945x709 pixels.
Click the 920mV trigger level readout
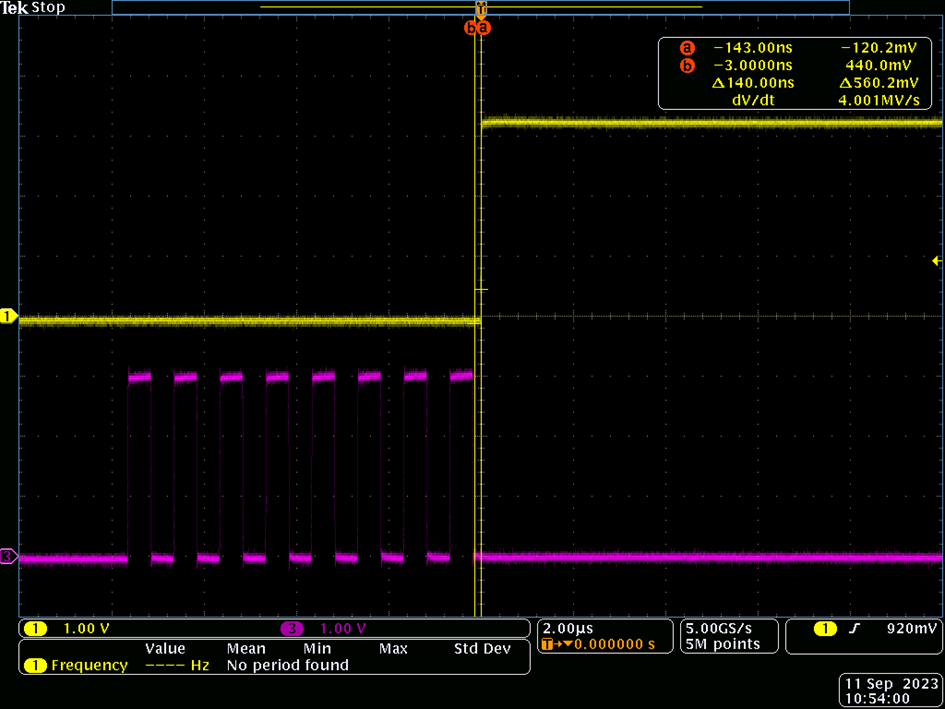click(912, 629)
